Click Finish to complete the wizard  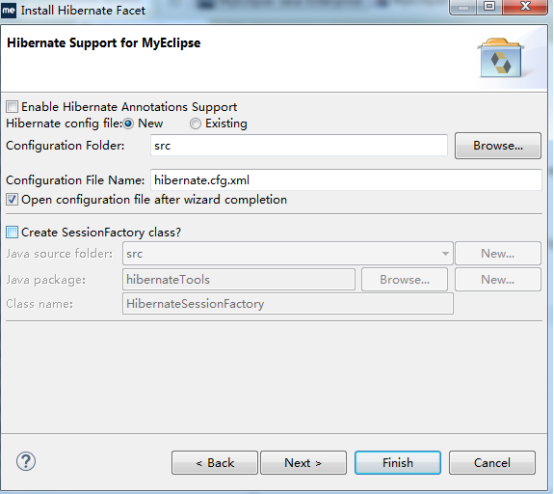click(x=397, y=463)
